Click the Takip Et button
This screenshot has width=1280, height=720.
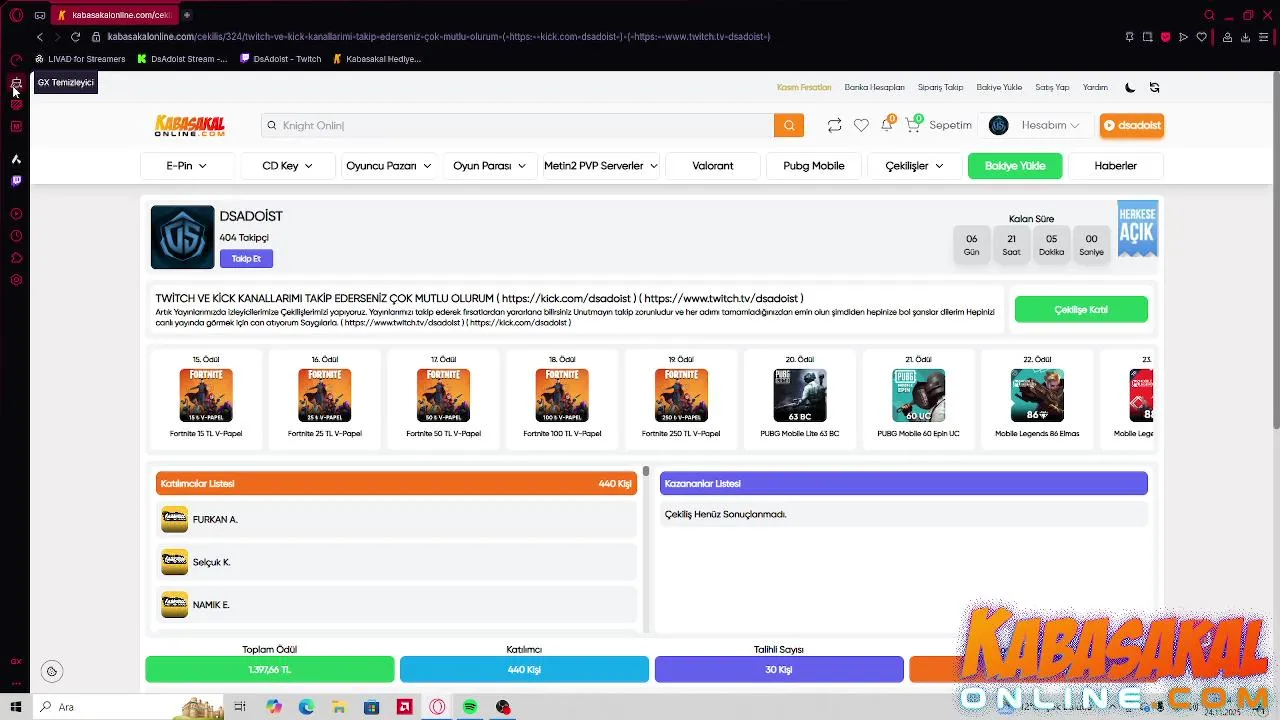pyautogui.click(x=246, y=259)
